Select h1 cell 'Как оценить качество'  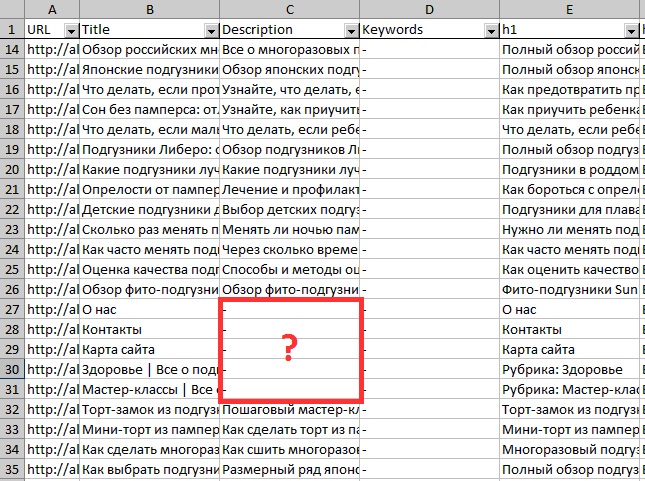(x=569, y=270)
